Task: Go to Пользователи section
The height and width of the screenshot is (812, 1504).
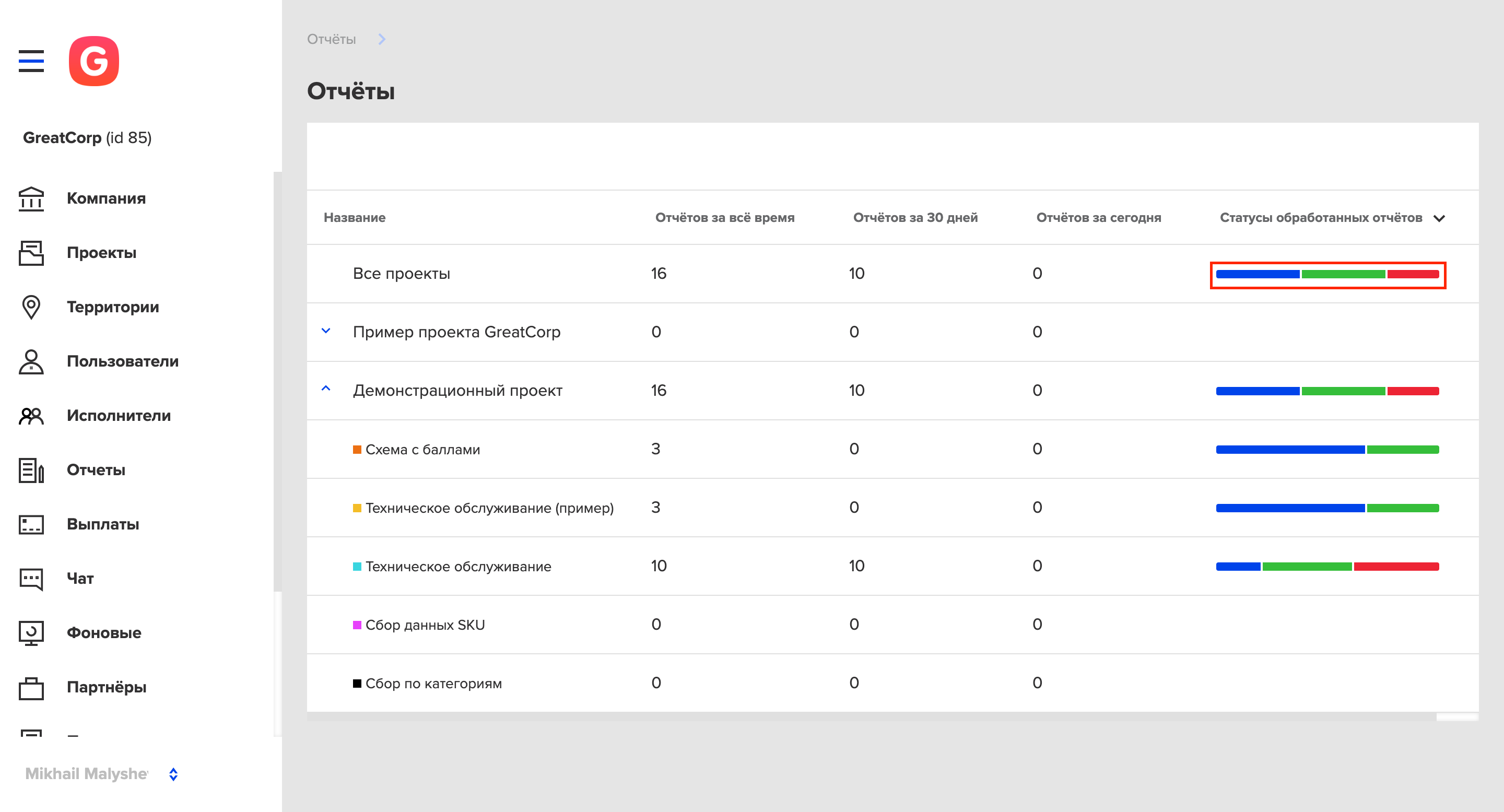Action: click(x=123, y=361)
